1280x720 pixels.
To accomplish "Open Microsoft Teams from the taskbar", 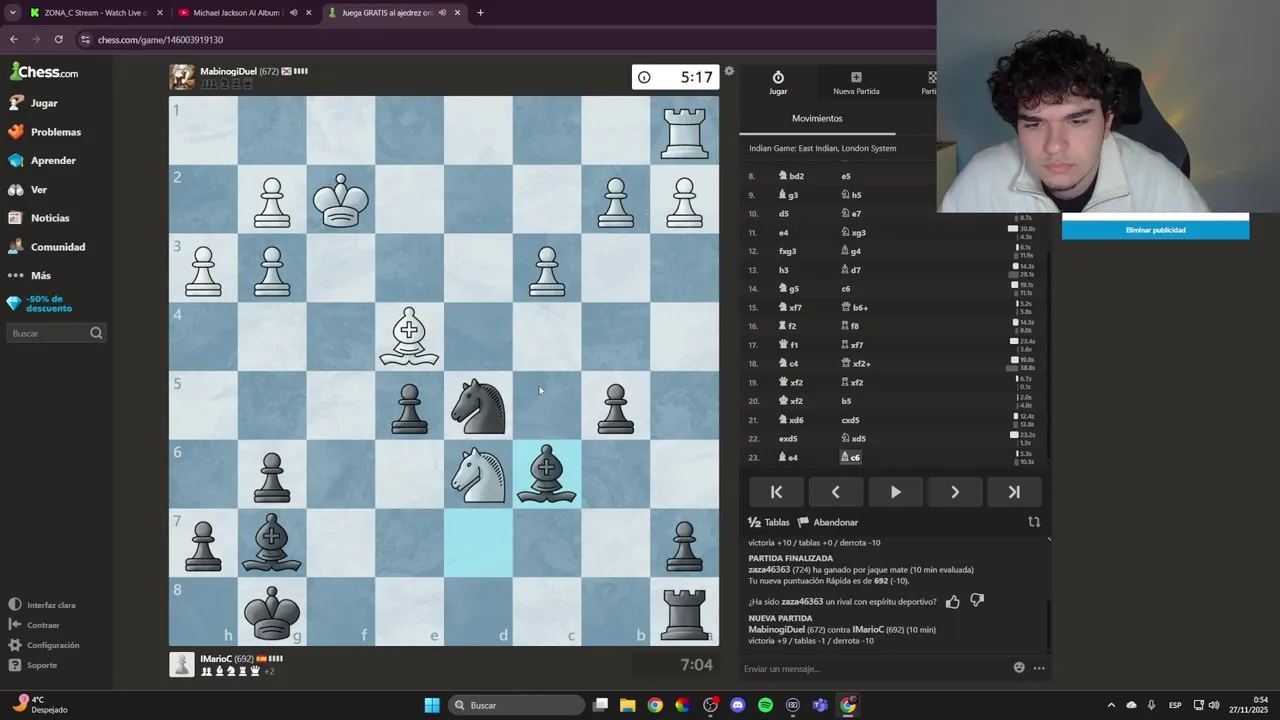I will 820,705.
